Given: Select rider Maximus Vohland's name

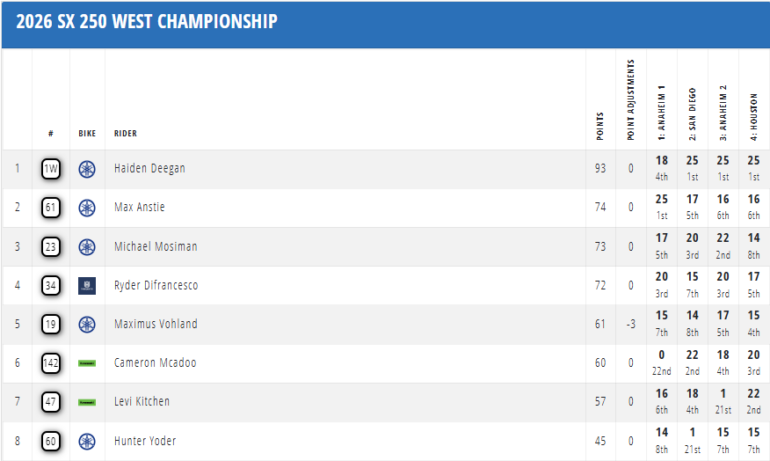Looking at the screenshot, I should [155, 324].
